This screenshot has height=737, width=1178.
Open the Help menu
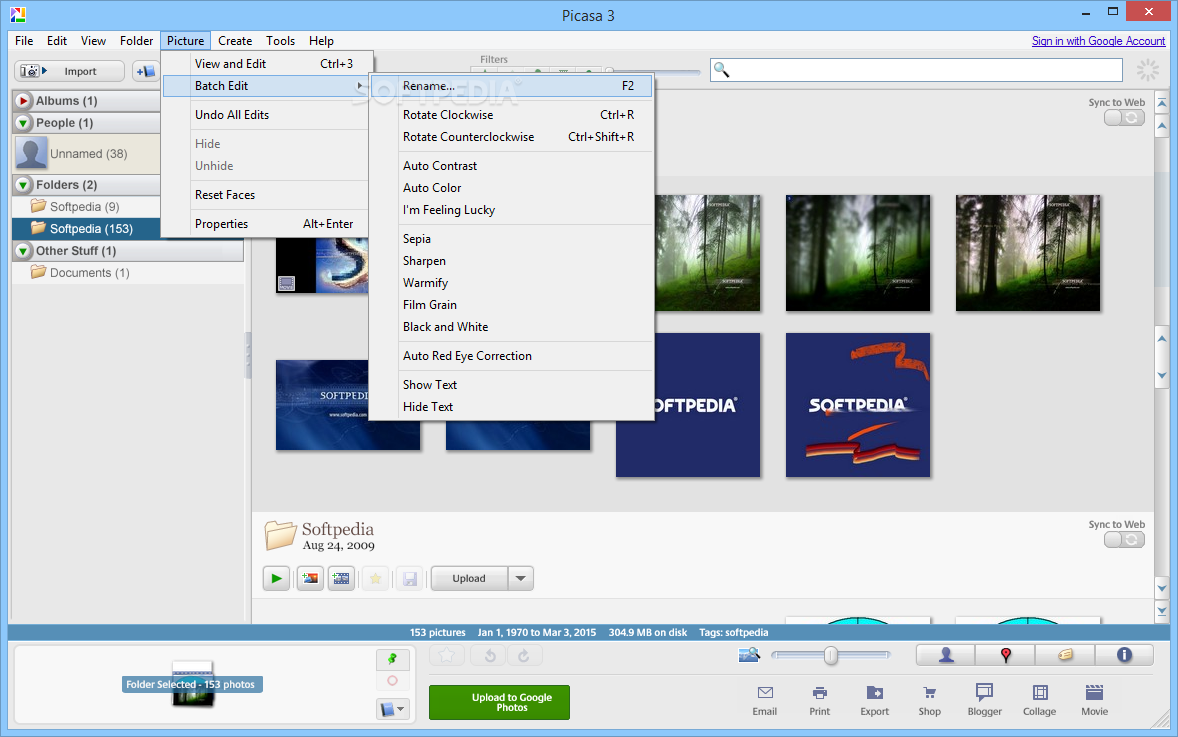(x=321, y=41)
